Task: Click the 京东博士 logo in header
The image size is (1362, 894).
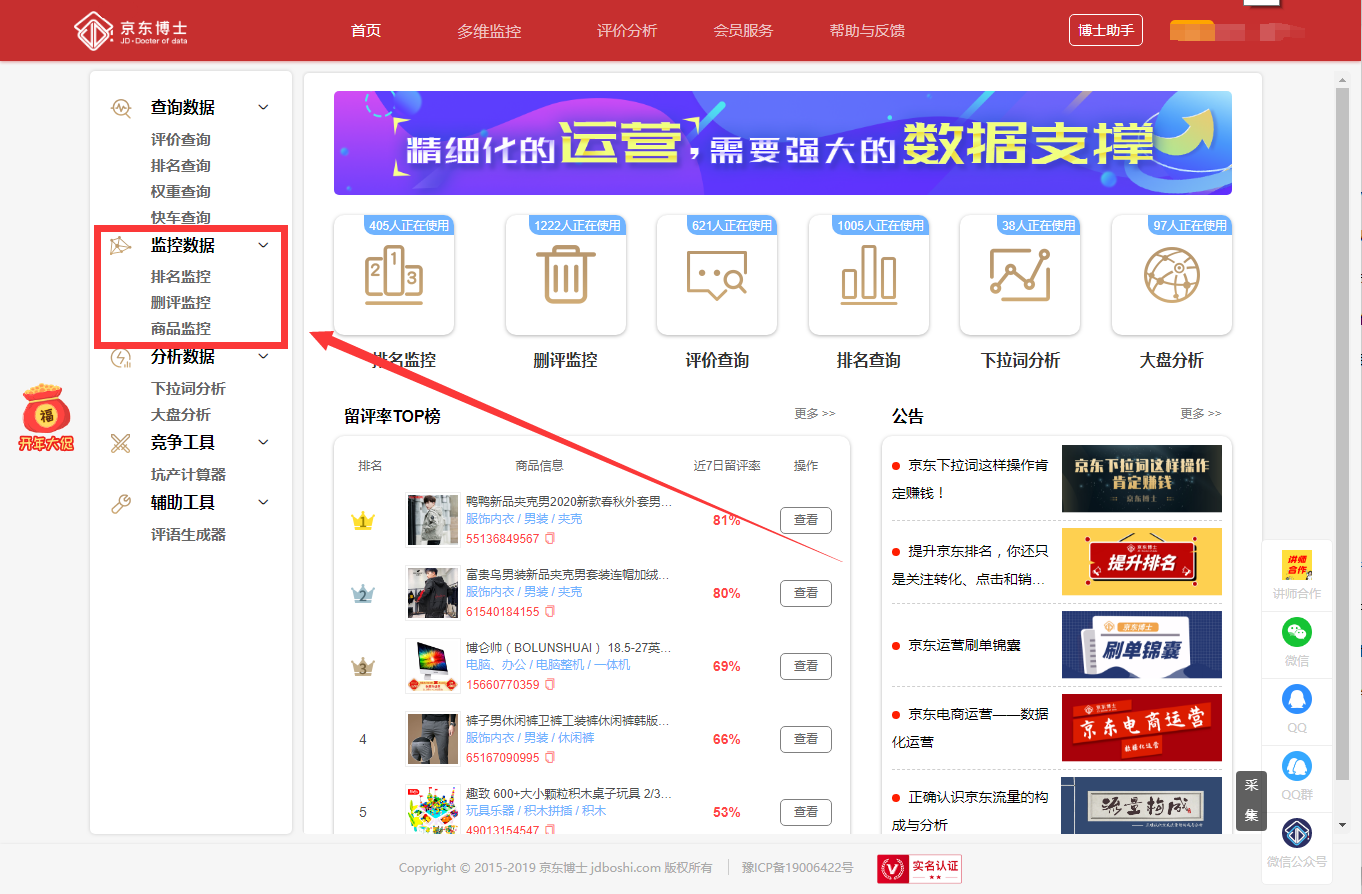Action: point(131,30)
